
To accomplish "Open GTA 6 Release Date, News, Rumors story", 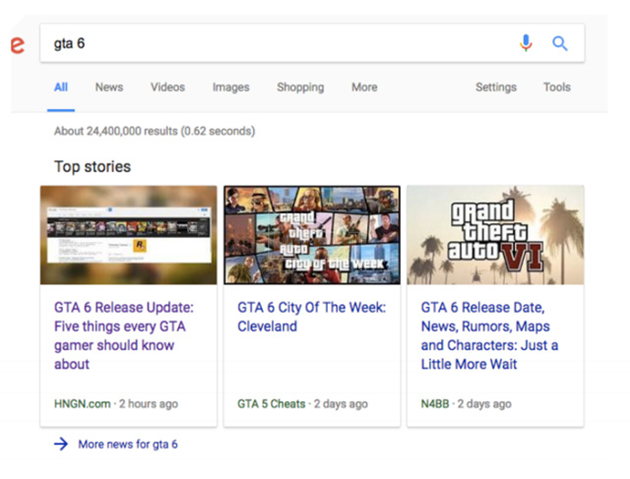I will (489, 336).
